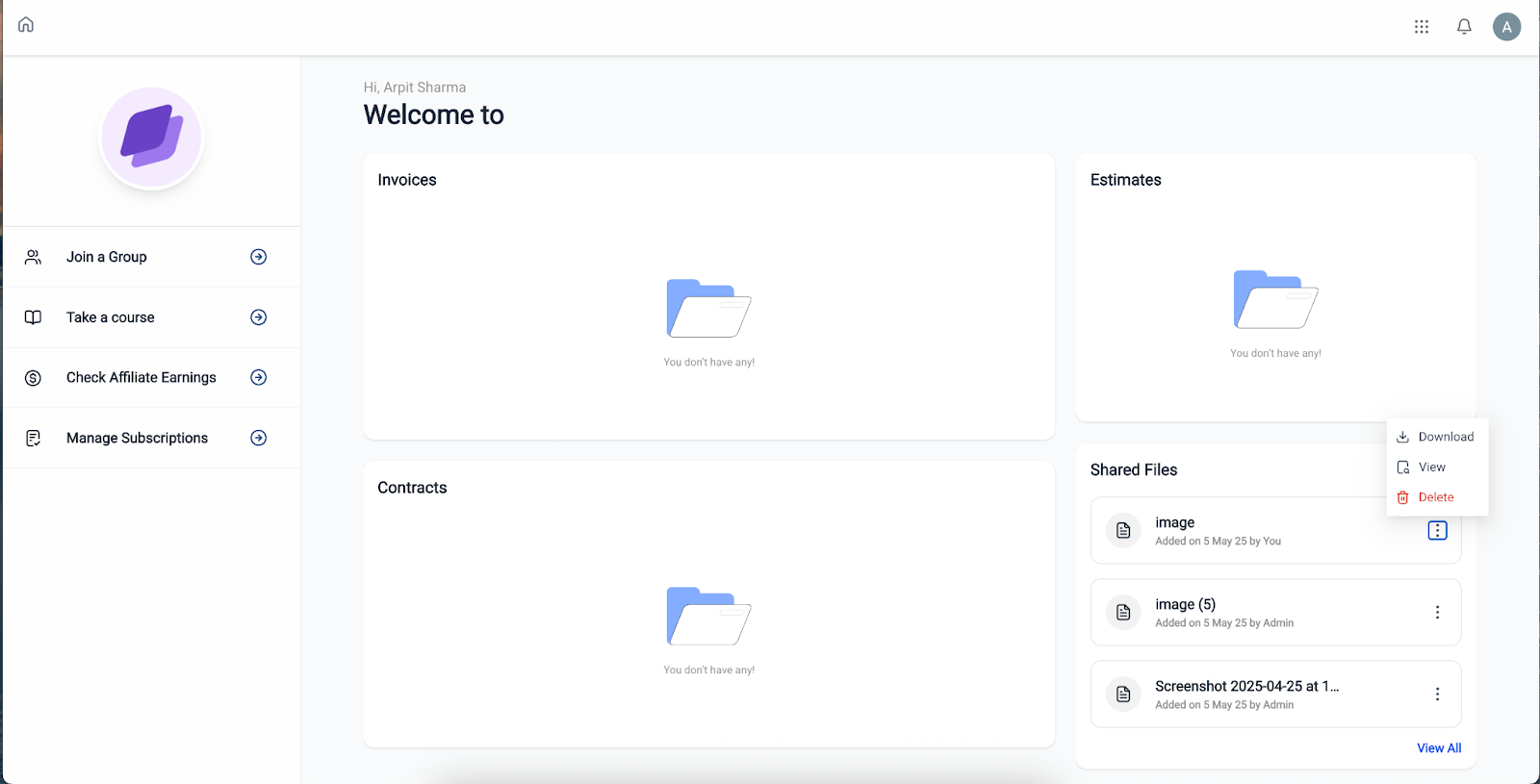Open View All shared files link
The height and width of the screenshot is (784, 1540).
click(x=1439, y=747)
